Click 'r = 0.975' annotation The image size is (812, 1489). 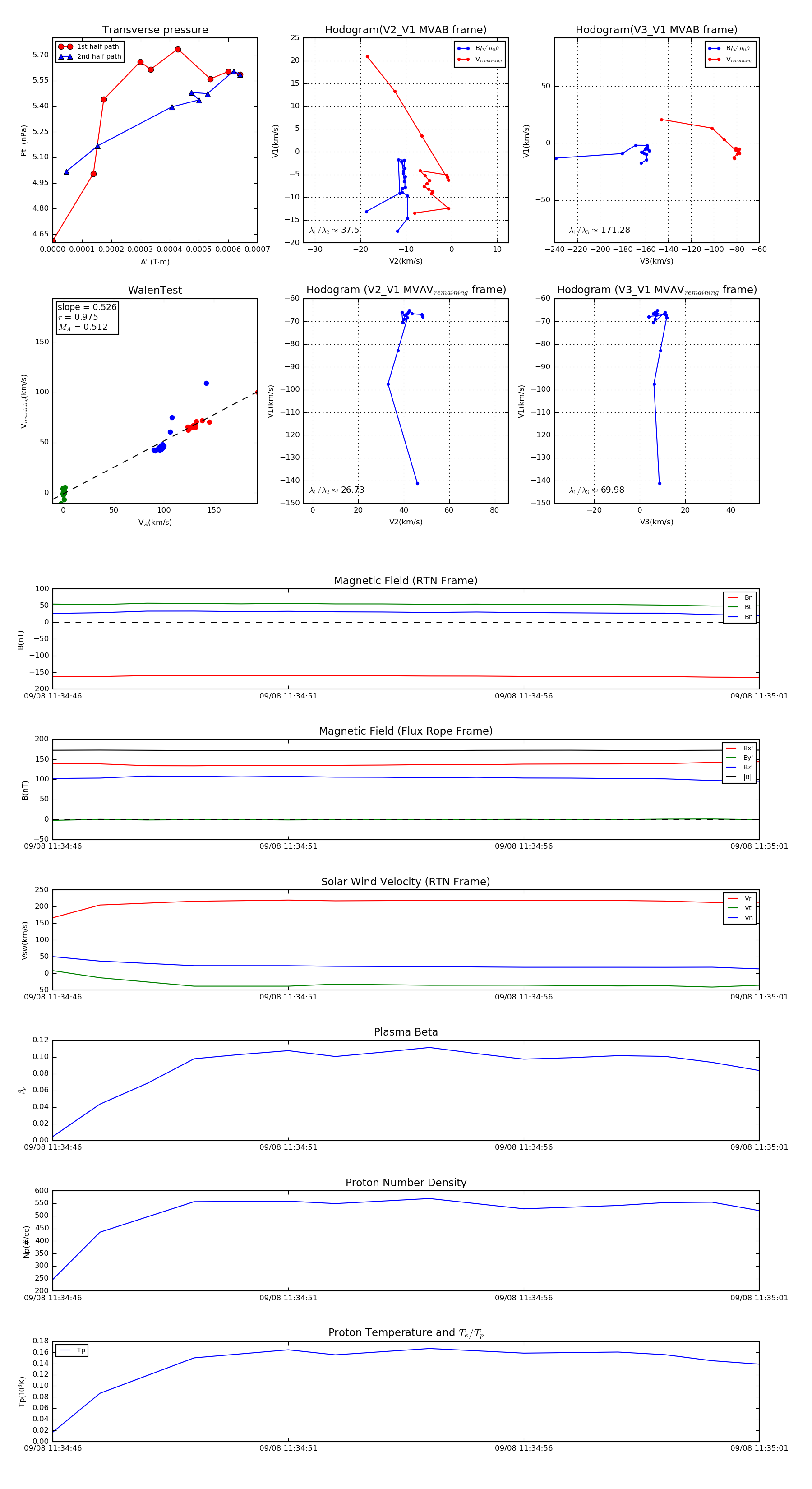click(78, 317)
